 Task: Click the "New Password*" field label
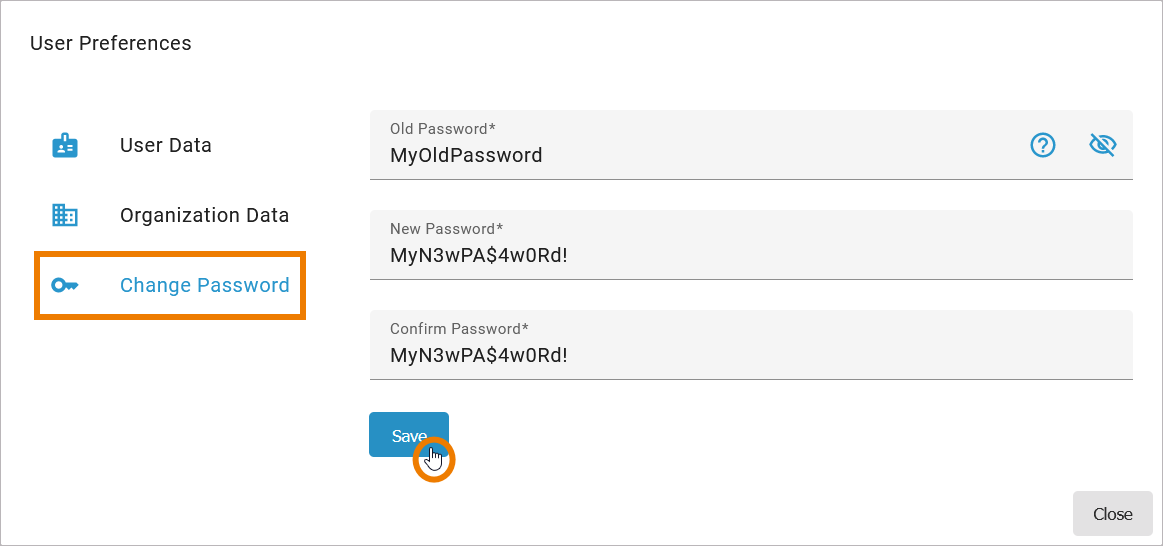(x=446, y=229)
